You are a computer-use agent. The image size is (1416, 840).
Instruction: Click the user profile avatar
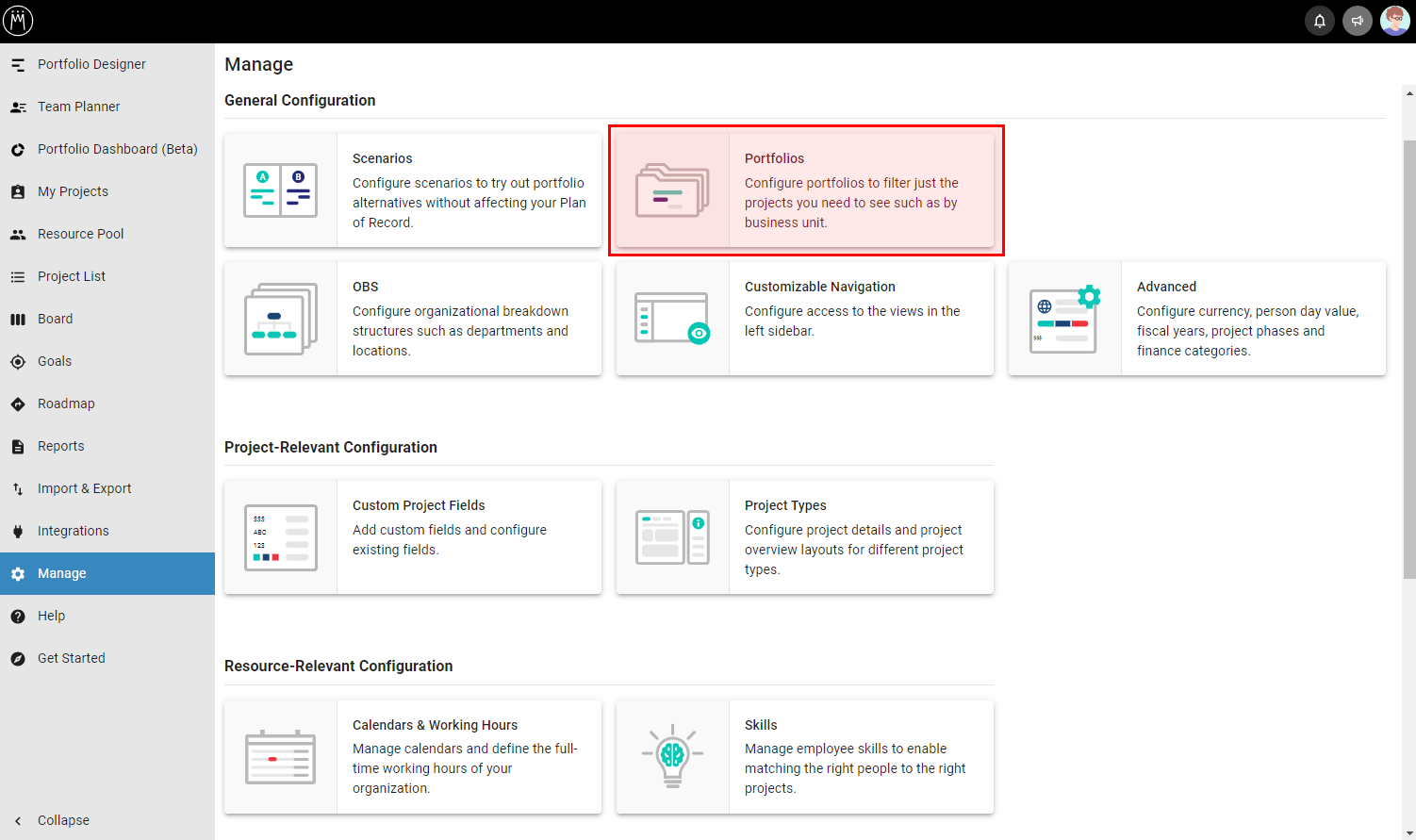coord(1395,20)
